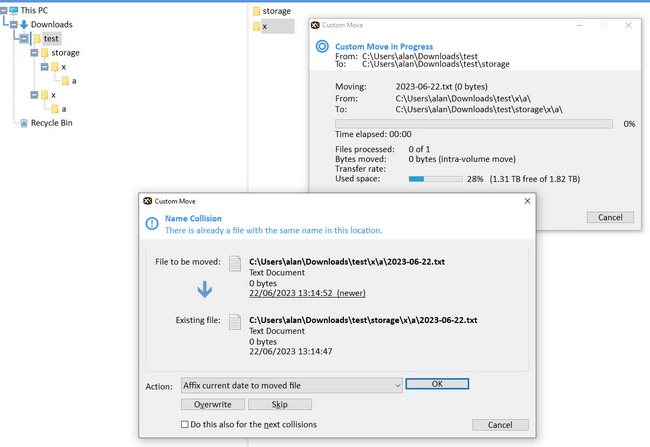Click the Downloads blue arrow icon
This screenshot has height=447, width=650.
pos(24,24)
